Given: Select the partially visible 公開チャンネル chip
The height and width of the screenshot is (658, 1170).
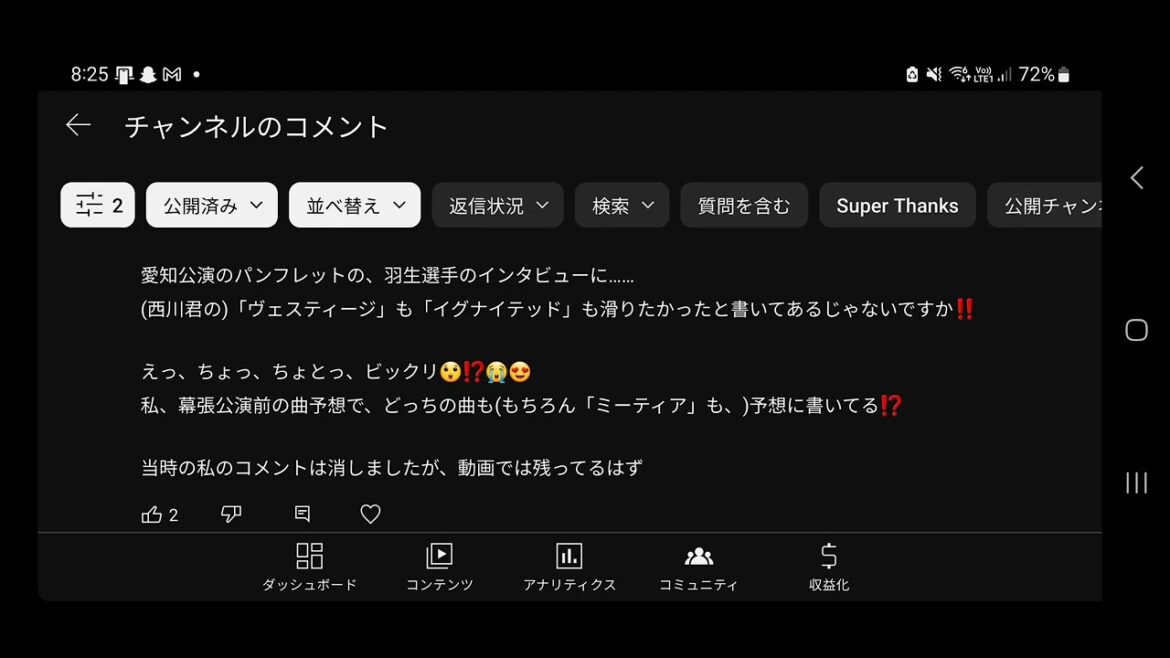Looking at the screenshot, I should (1045, 204).
